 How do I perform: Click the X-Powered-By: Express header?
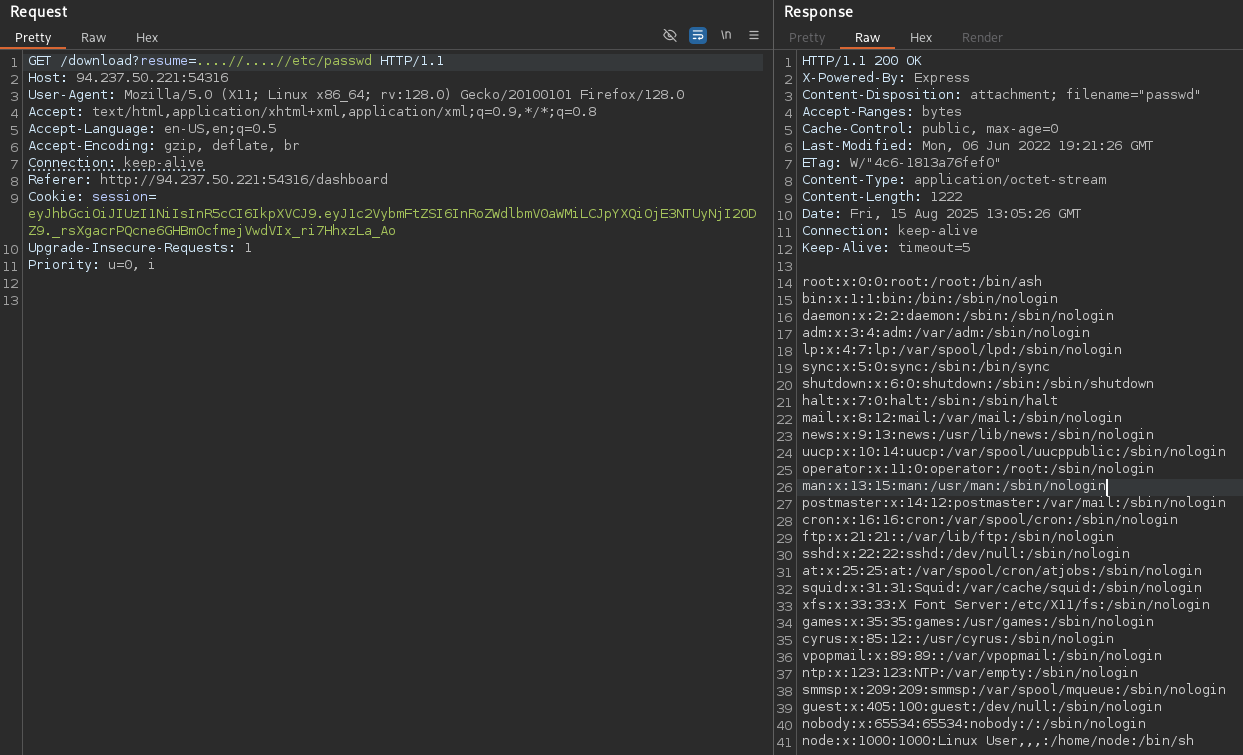[x=886, y=78]
